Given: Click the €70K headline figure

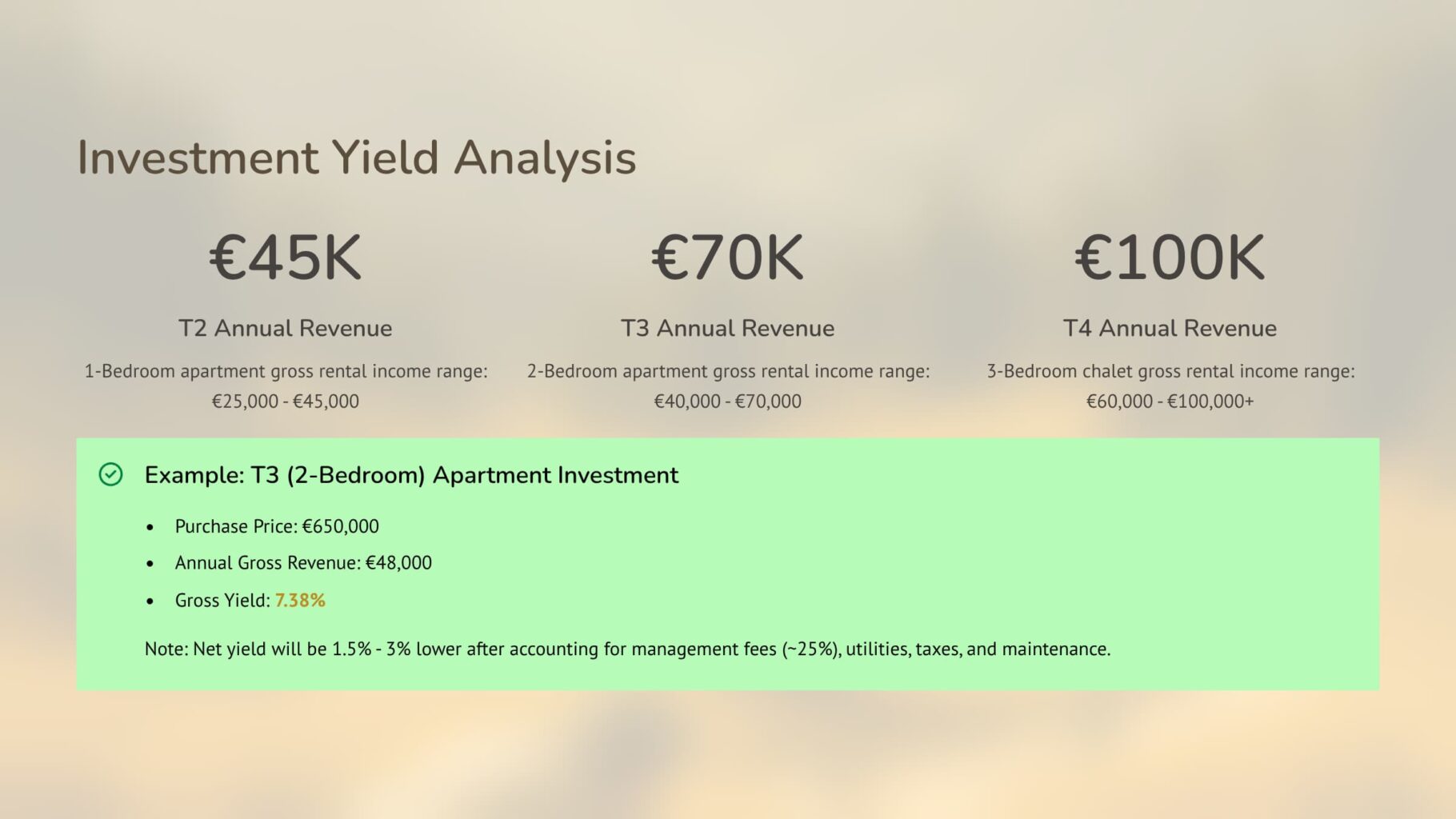Looking at the screenshot, I should pyautogui.click(x=727, y=258).
